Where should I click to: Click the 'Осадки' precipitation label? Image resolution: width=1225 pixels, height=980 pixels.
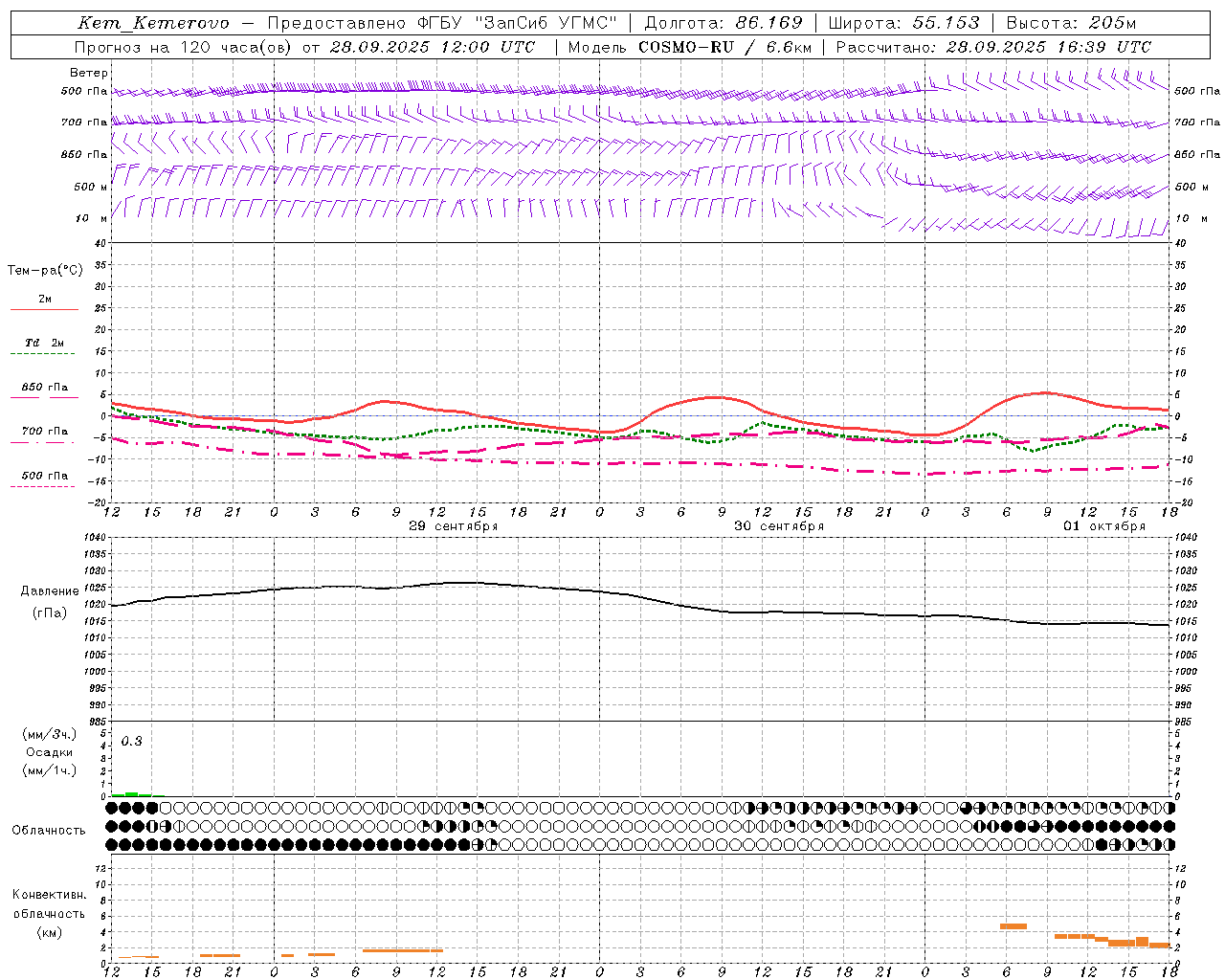pyautogui.click(x=50, y=752)
